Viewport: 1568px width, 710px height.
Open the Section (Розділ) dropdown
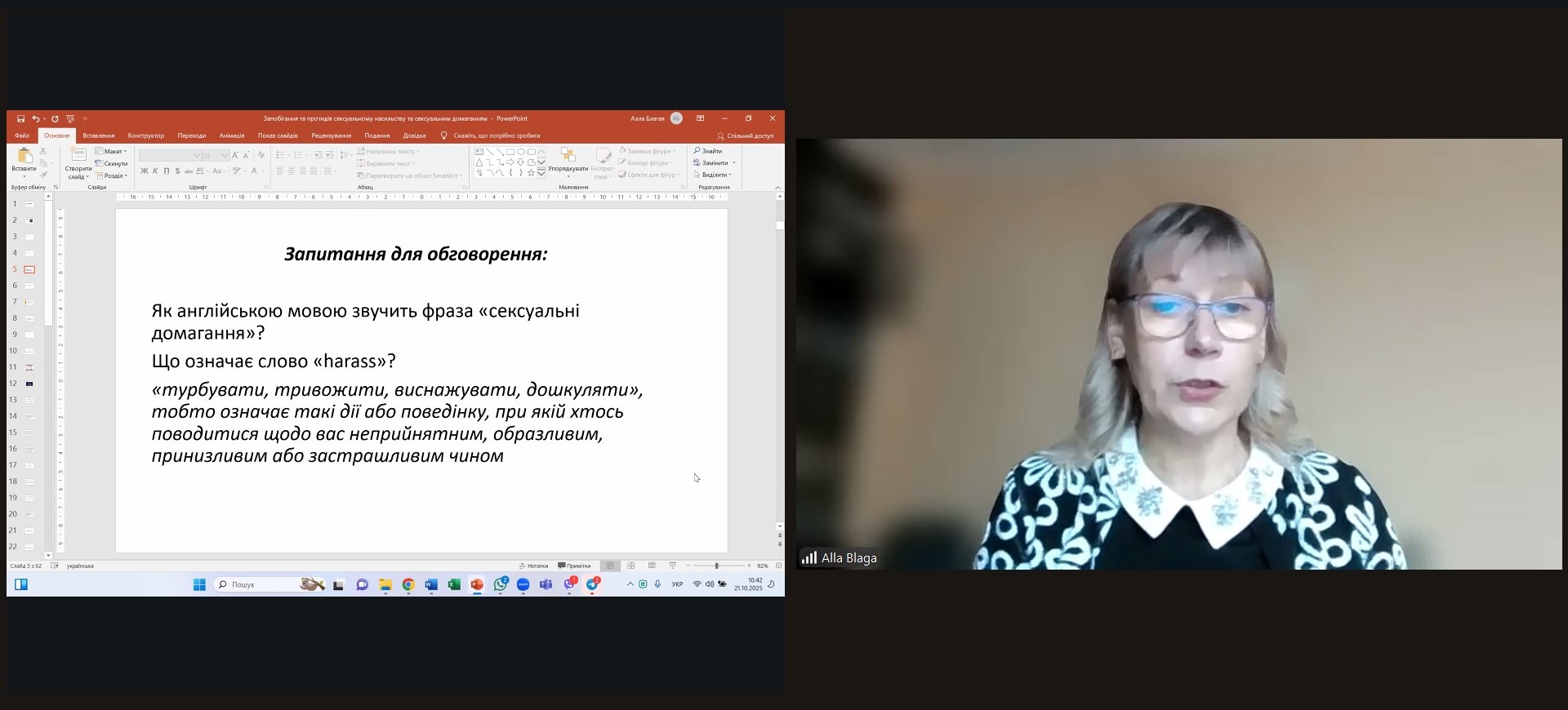112,175
